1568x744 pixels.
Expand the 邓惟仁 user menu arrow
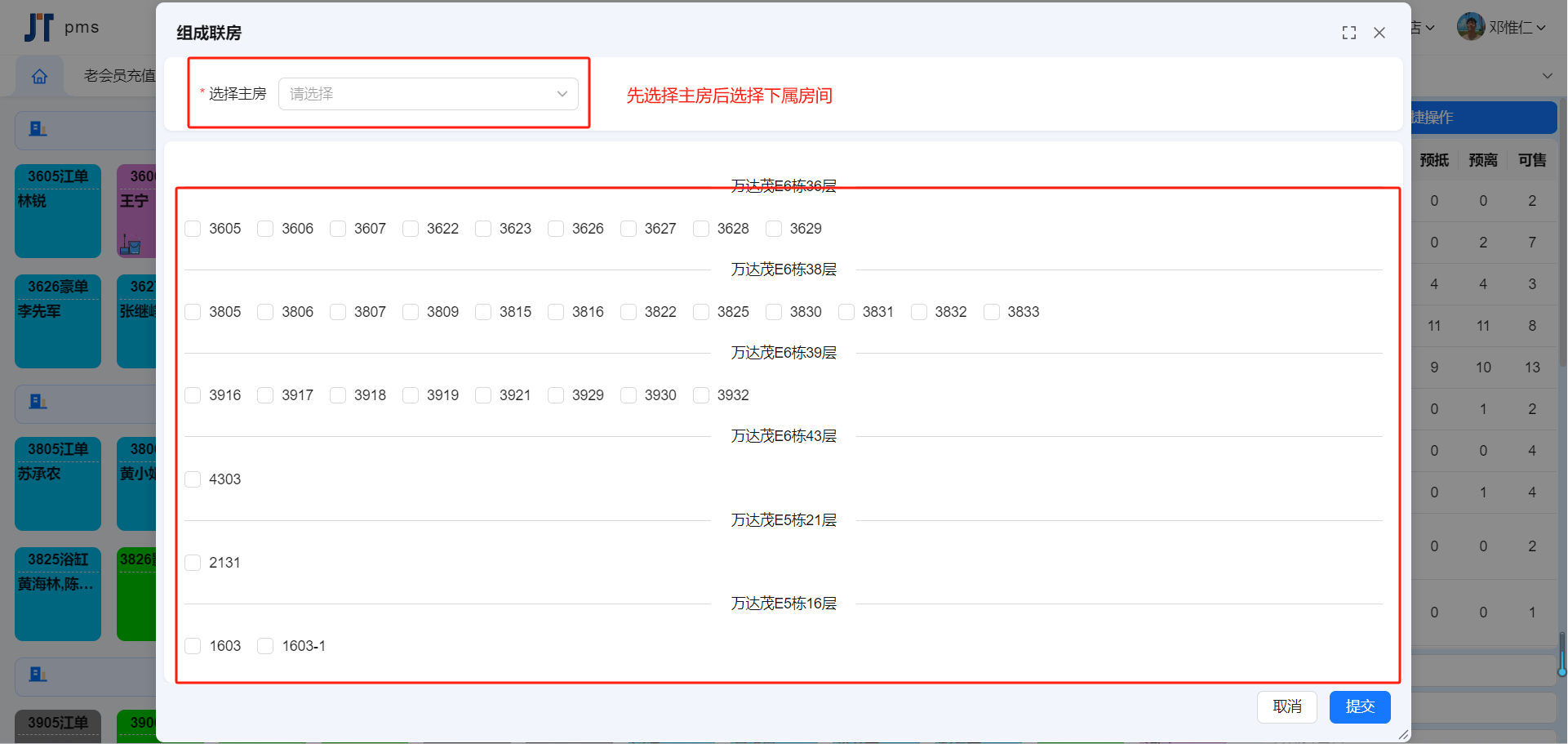click(1541, 28)
